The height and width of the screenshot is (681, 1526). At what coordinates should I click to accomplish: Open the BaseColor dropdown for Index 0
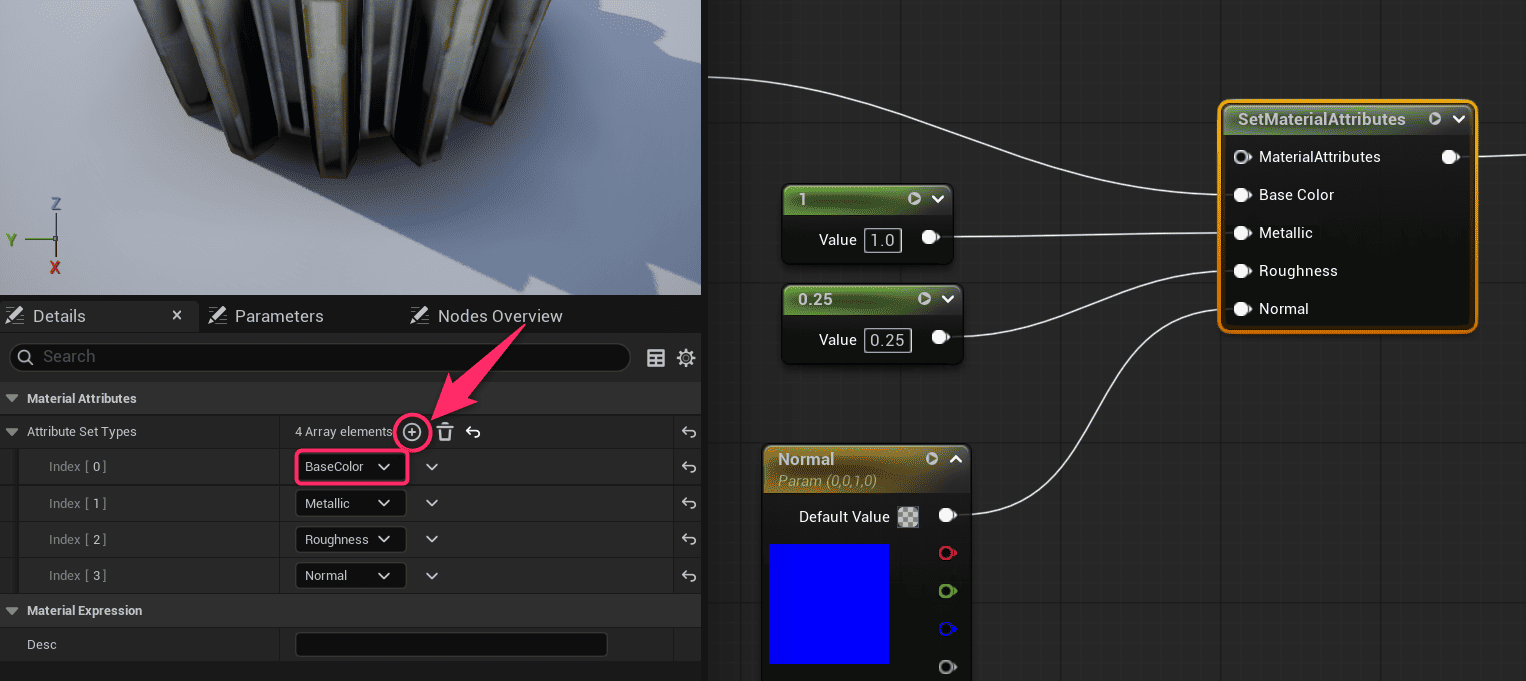(350, 467)
